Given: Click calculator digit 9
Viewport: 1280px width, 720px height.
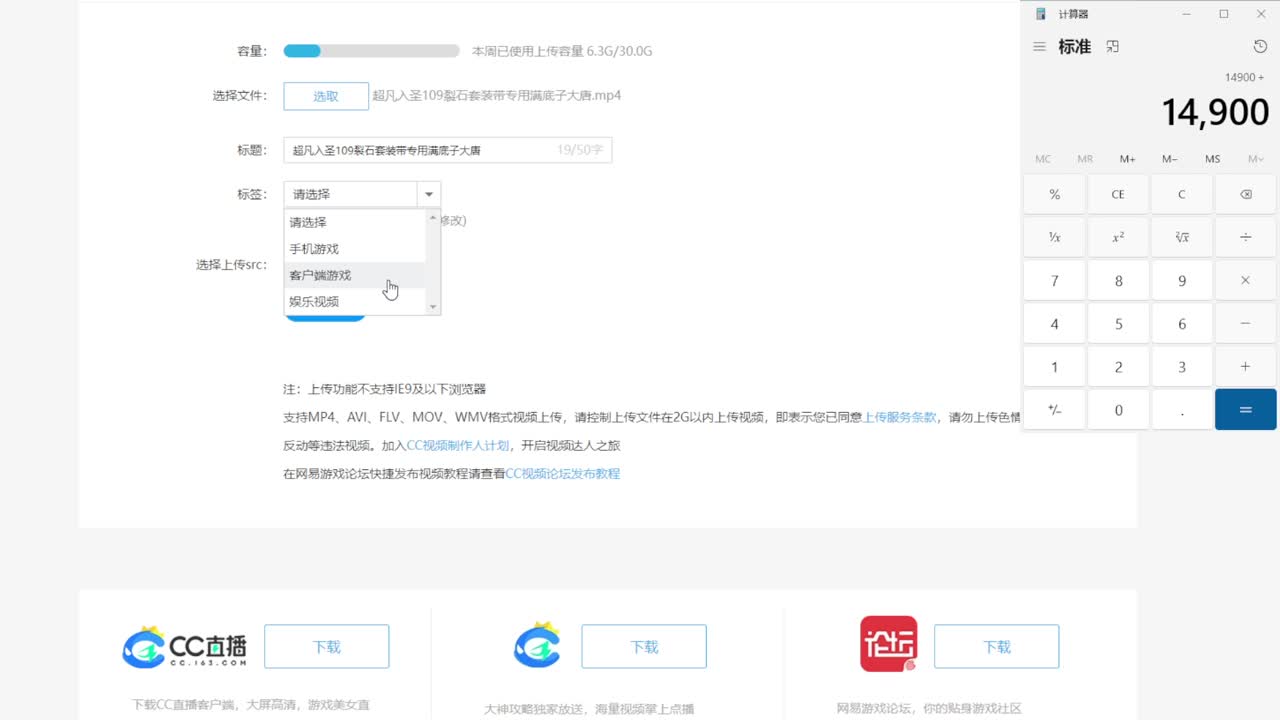Looking at the screenshot, I should point(1182,281).
